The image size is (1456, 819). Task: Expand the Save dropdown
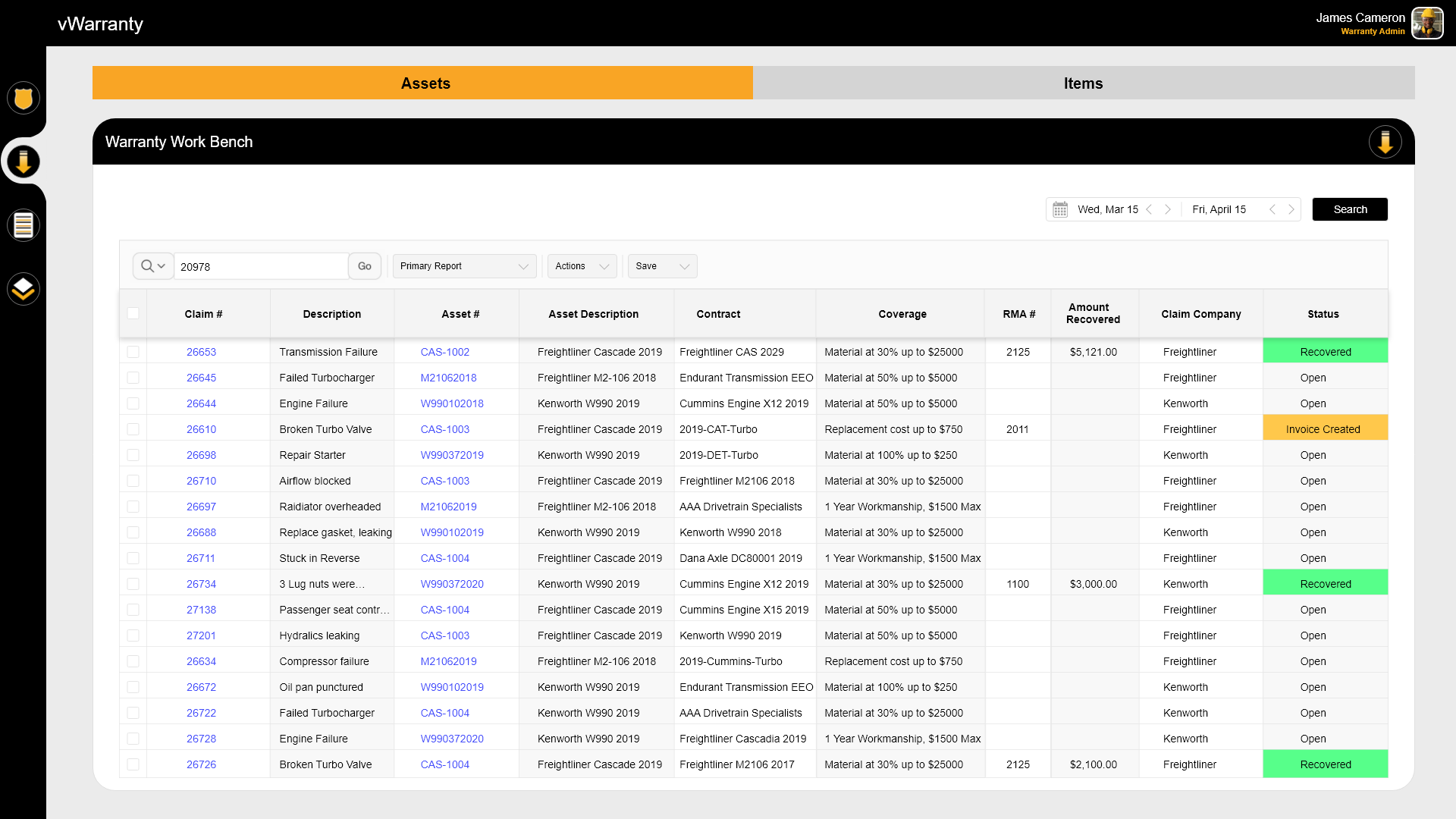pyautogui.click(x=662, y=266)
